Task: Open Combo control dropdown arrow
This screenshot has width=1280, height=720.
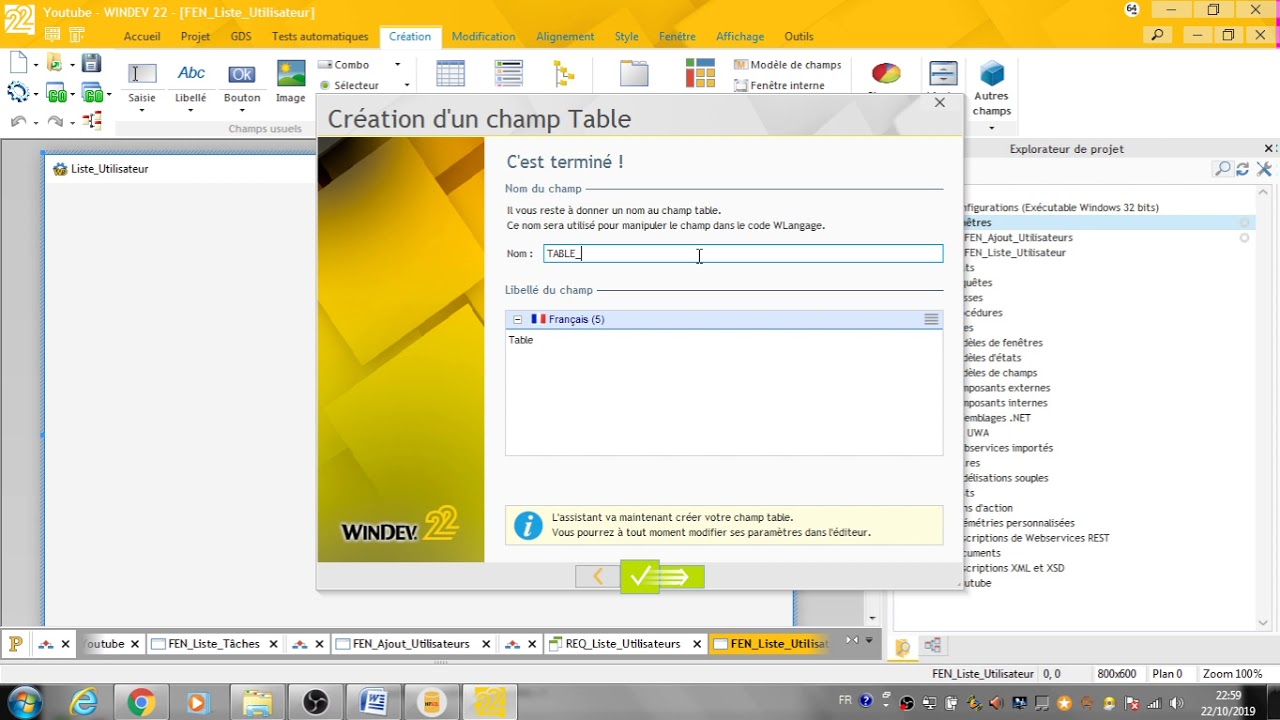Action: pyautogui.click(x=397, y=65)
